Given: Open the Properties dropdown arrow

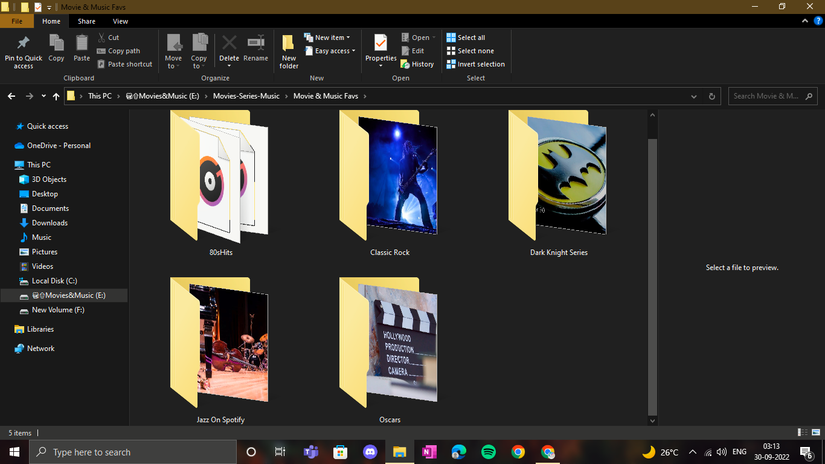Looking at the screenshot, I should pos(380,66).
